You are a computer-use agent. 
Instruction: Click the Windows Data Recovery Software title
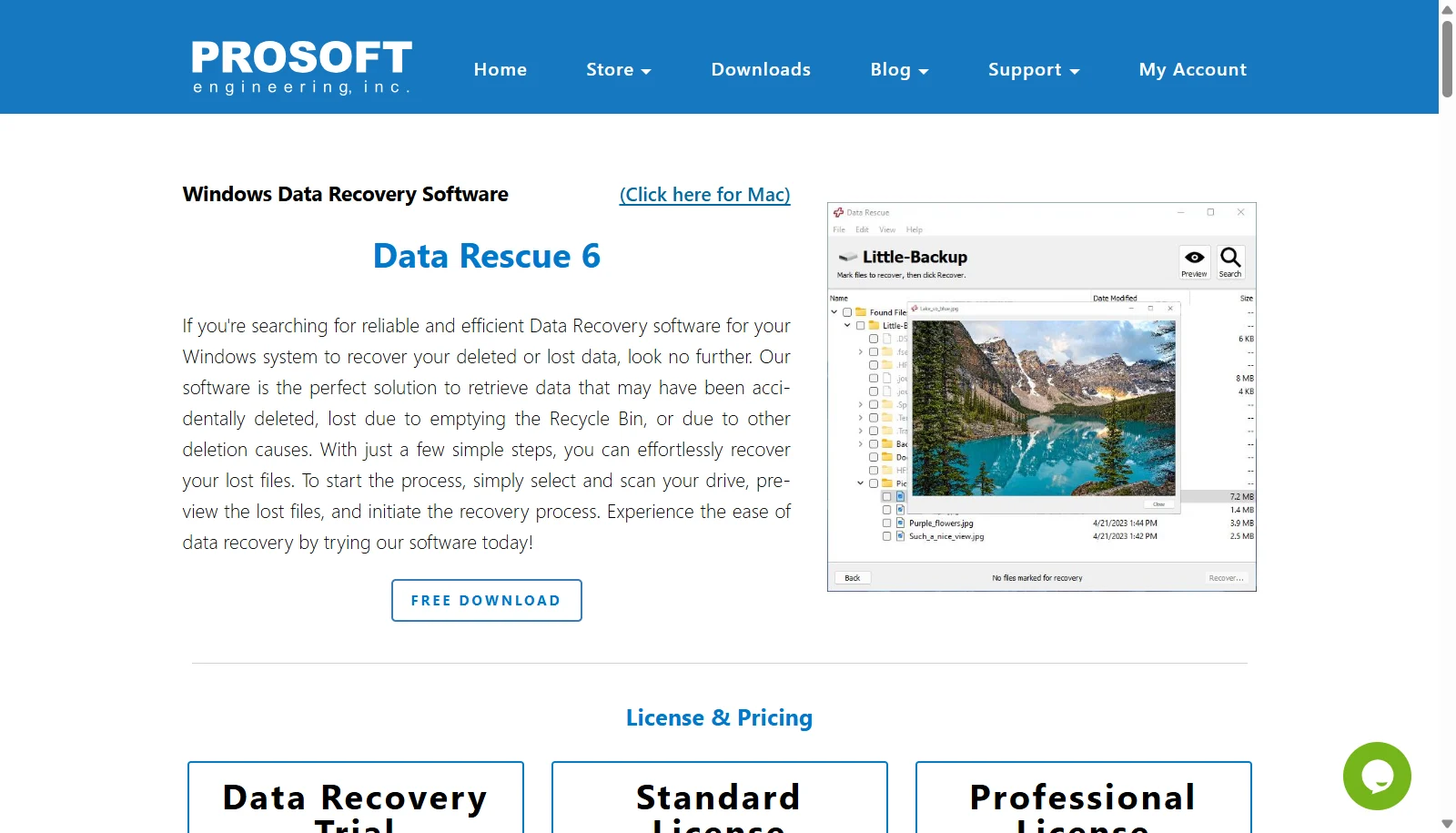pos(345,195)
